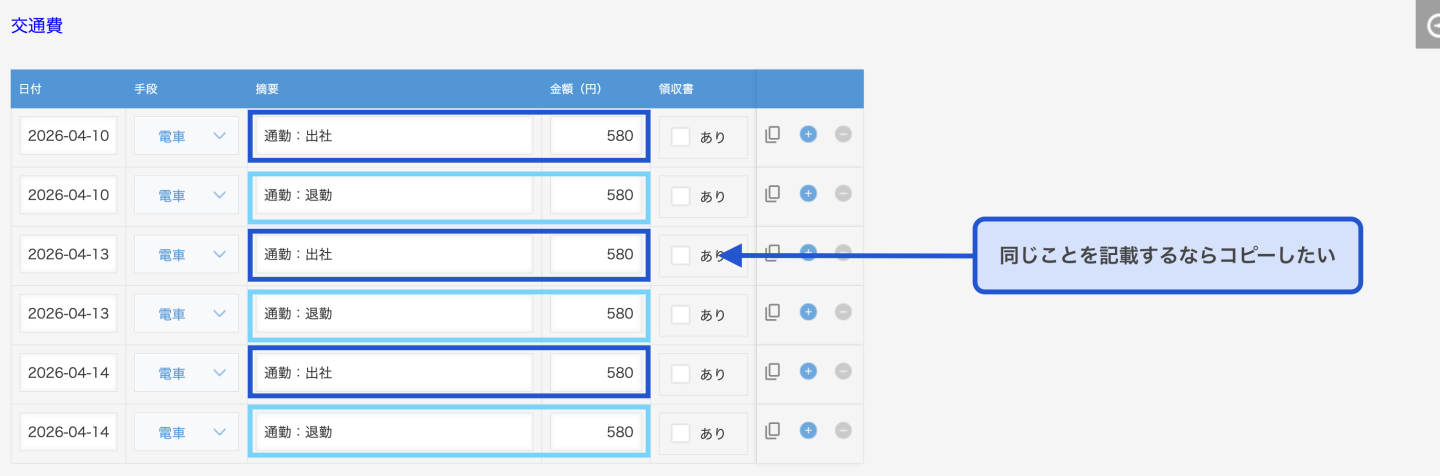Image resolution: width=1440 pixels, height=476 pixels.
Task: Focus 摘要 field in 2026-04-13 通勤：出社 row
Action: 392,255
